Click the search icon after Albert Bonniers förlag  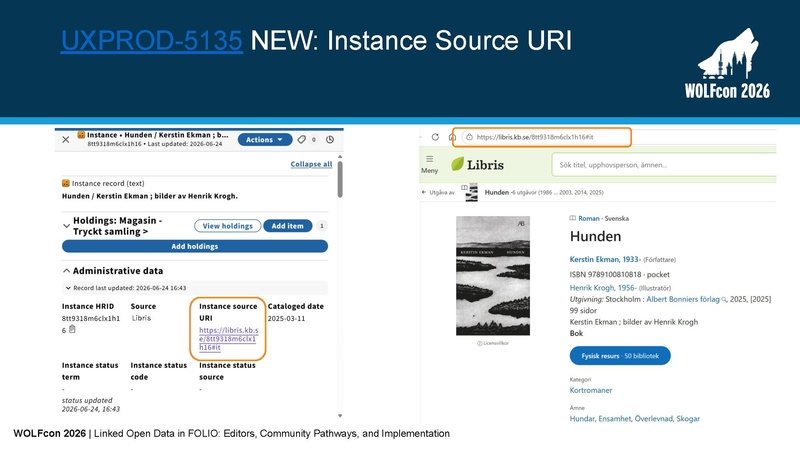click(724, 300)
